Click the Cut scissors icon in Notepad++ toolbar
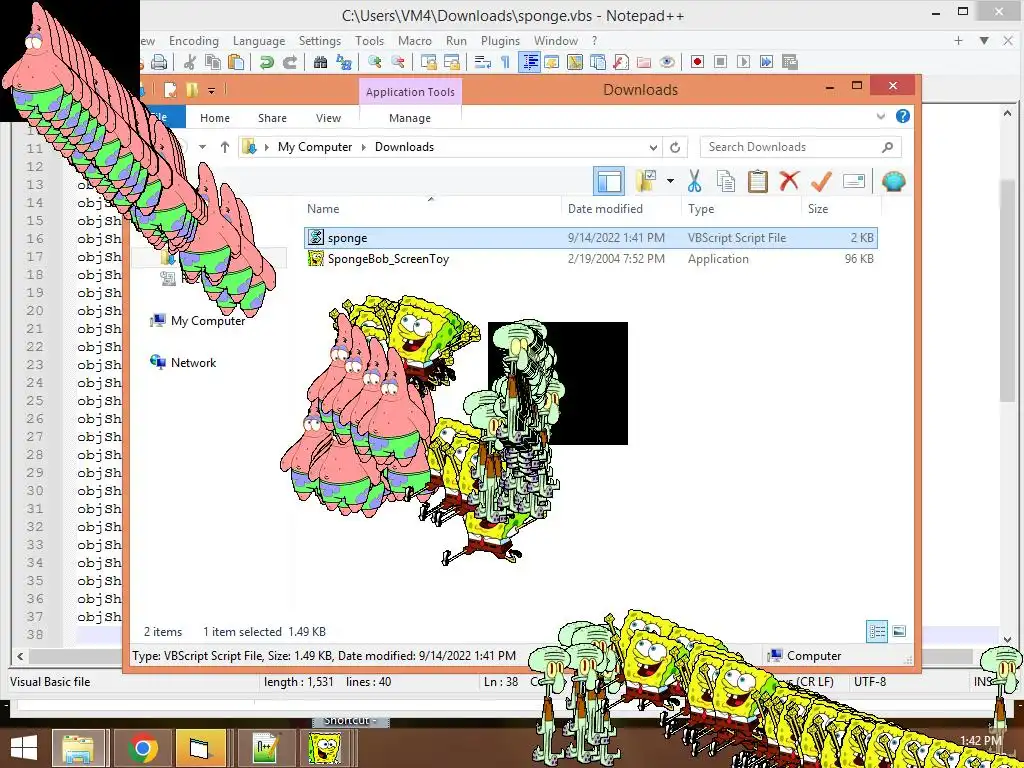 (x=190, y=62)
